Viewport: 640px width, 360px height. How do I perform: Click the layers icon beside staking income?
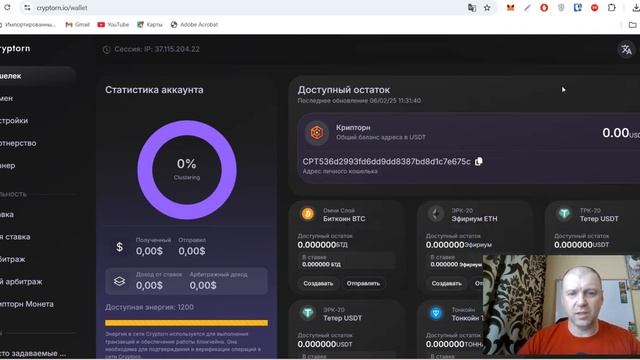click(119, 281)
